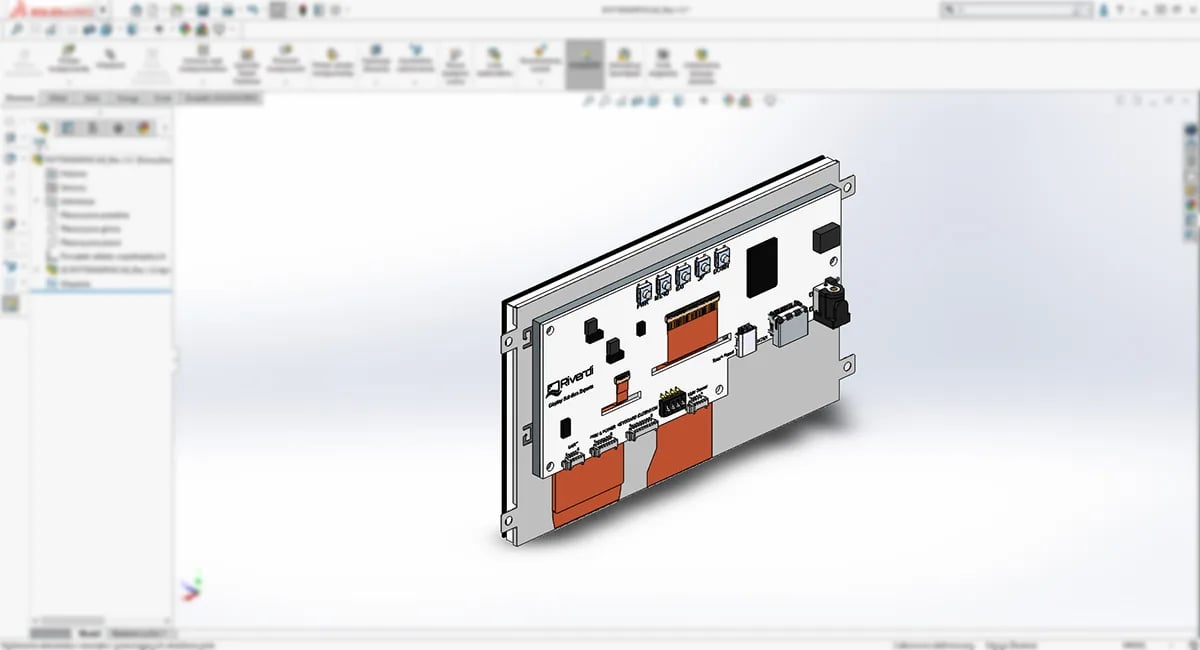The width and height of the screenshot is (1200, 650).
Task: Click Insert Components in the ribbon
Action: pos(70,58)
